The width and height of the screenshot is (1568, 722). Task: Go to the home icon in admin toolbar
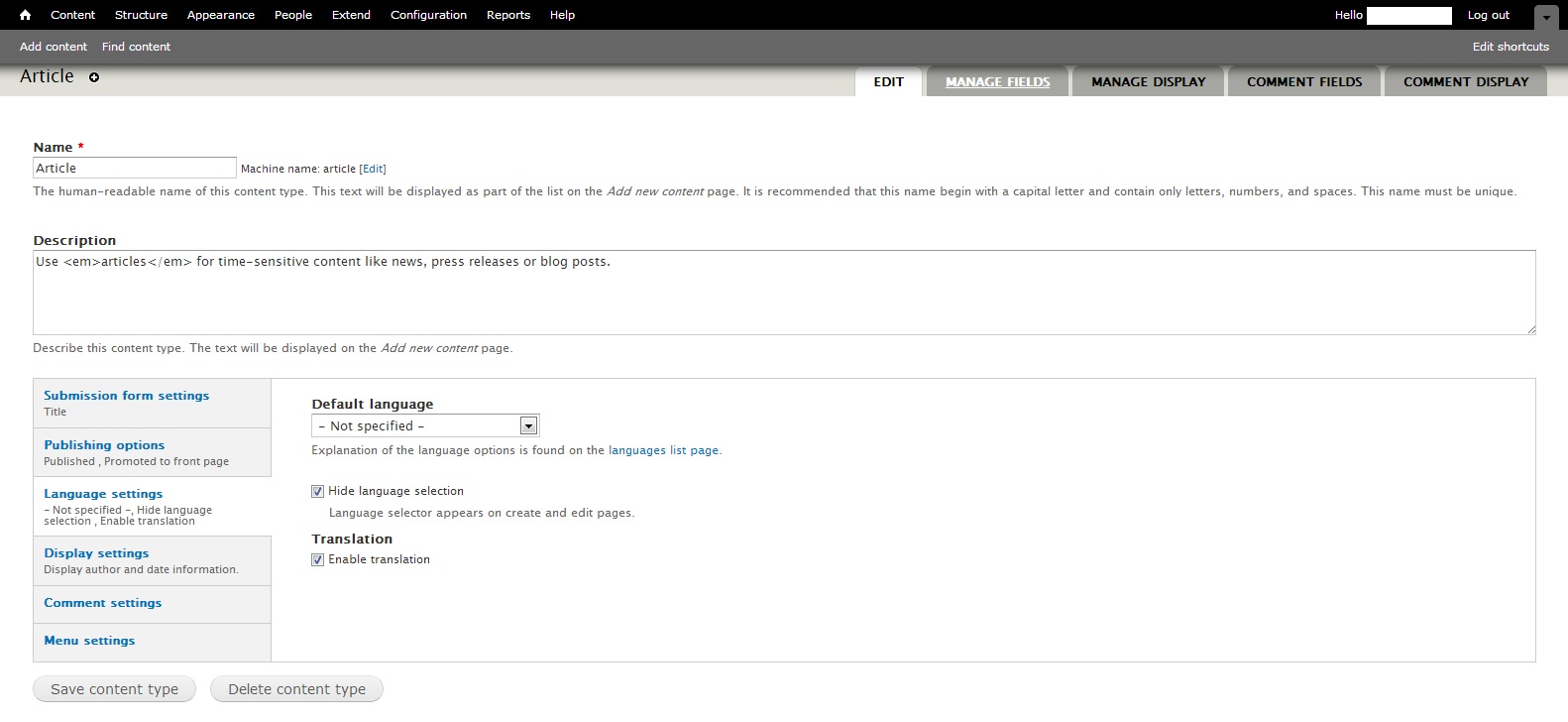[x=26, y=15]
